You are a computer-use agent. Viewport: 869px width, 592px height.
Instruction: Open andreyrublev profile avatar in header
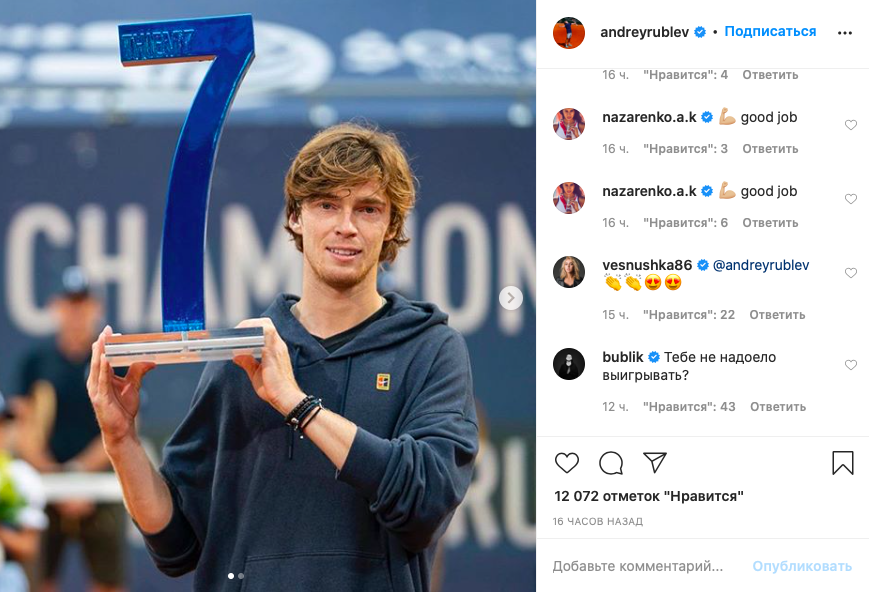click(x=569, y=33)
